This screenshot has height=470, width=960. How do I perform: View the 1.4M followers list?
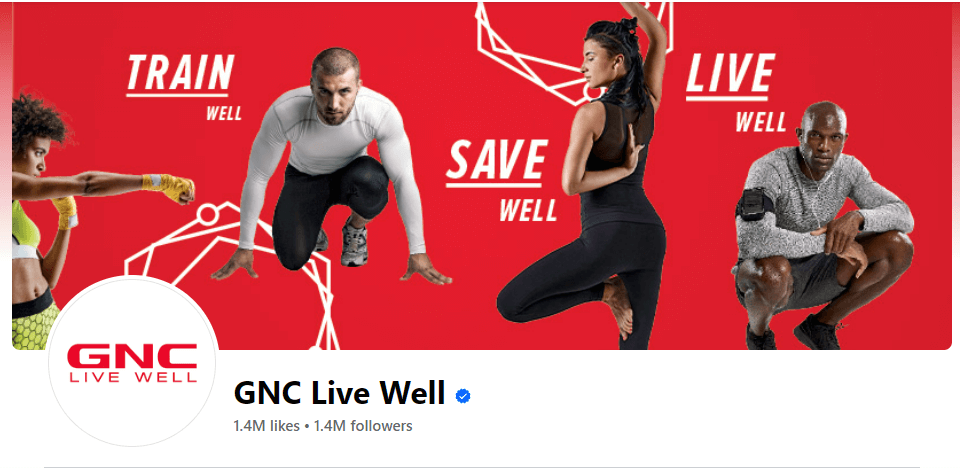[x=363, y=425]
